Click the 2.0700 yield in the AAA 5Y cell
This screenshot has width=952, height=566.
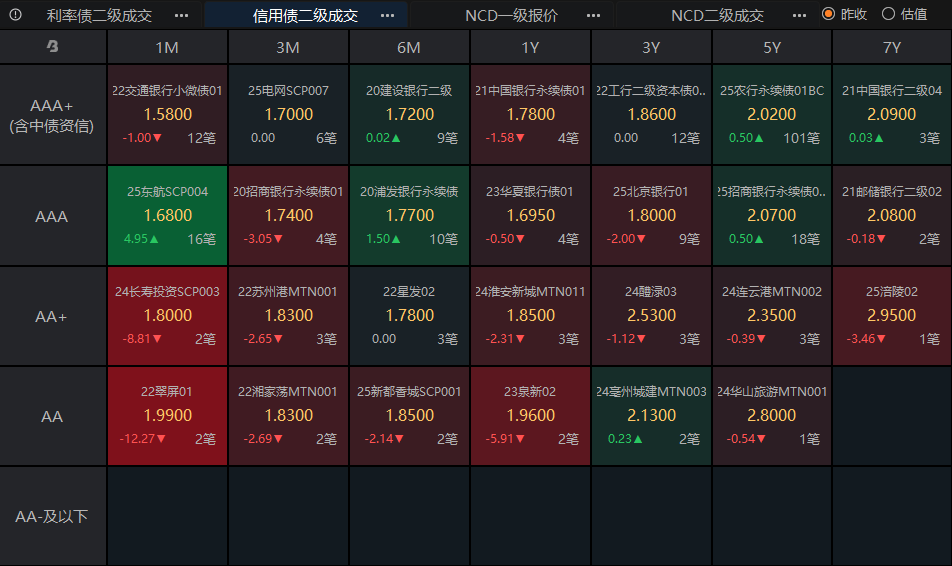(x=772, y=215)
